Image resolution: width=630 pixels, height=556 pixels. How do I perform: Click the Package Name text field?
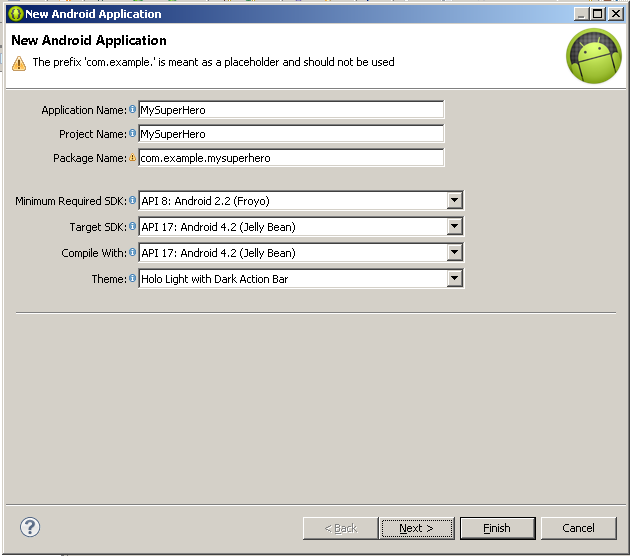pos(291,158)
